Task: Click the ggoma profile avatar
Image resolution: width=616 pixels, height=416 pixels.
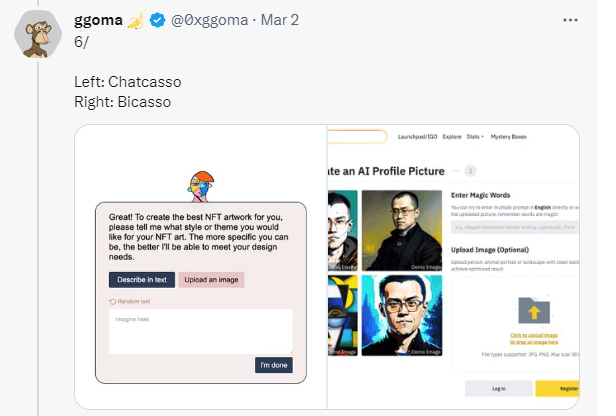Action: pos(38,37)
